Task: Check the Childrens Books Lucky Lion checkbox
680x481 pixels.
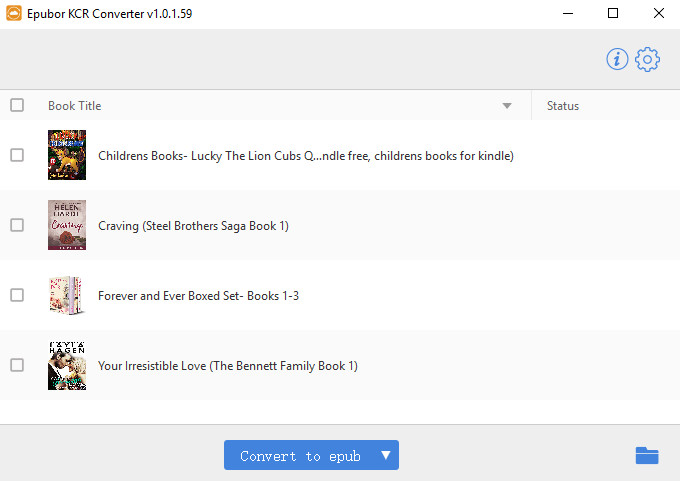Action: pos(17,155)
